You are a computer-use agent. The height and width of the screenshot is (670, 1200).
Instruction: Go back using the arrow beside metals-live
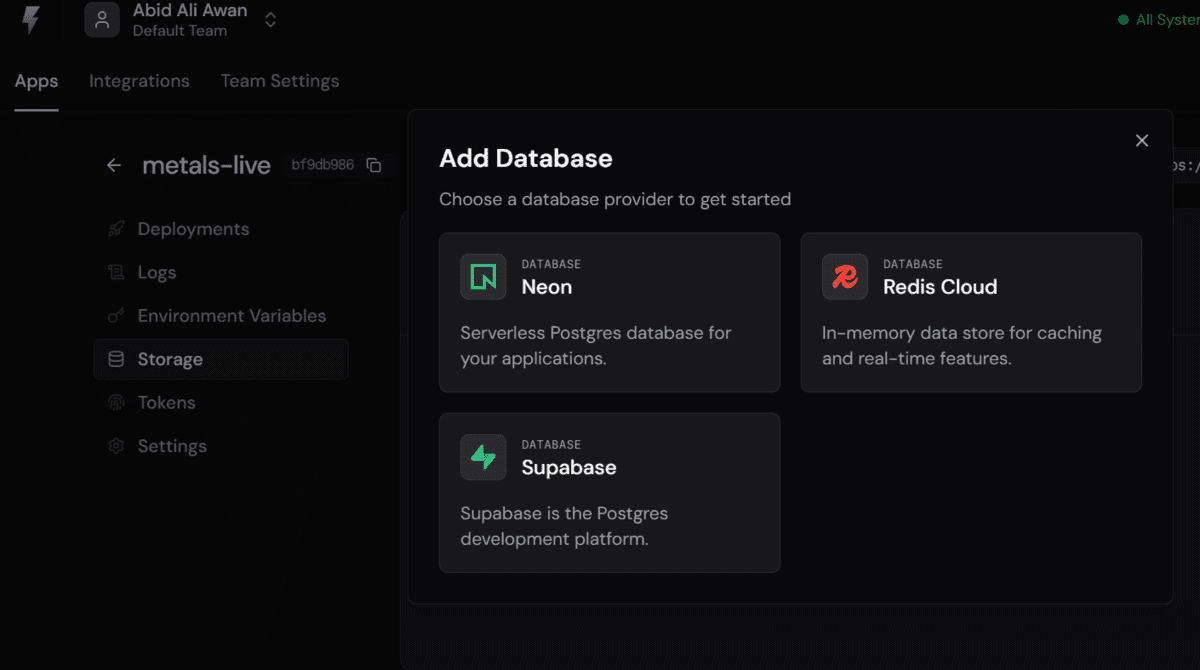pos(114,165)
